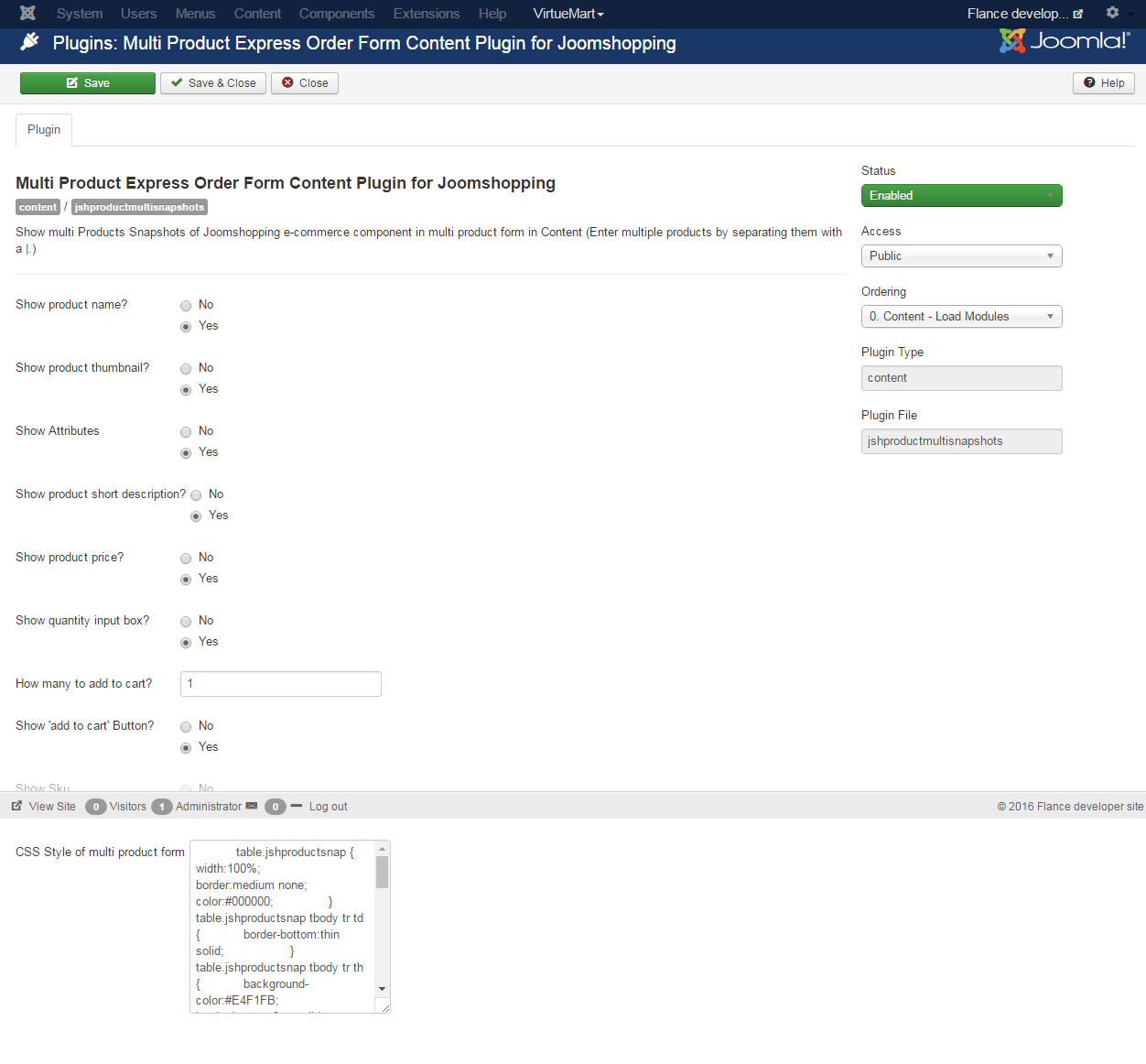Click the Log out dash icon
The height and width of the screenshot is (1064, 1146).
coord(297,806)
